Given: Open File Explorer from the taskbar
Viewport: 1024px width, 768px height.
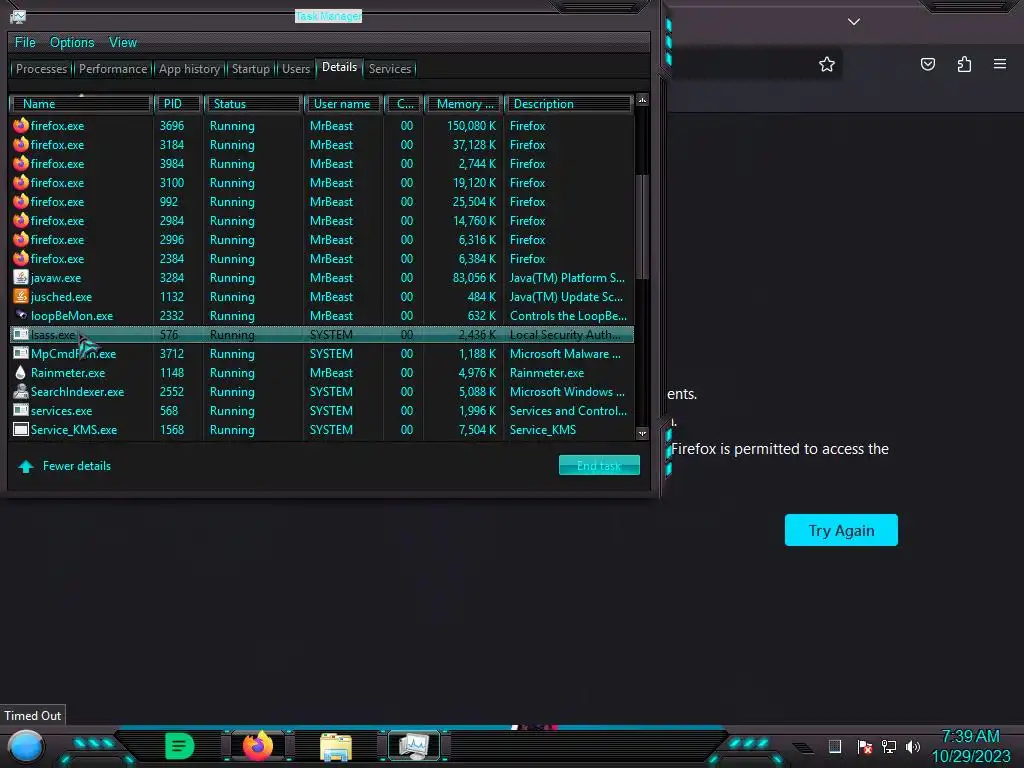Looking at the screenshot, I should pos(336,746).
